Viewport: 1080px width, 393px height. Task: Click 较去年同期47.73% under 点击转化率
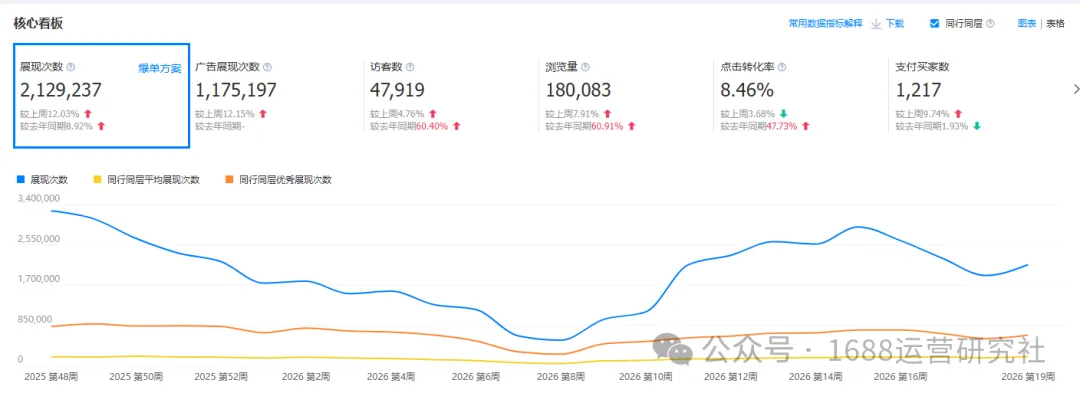tap(760, 126)
